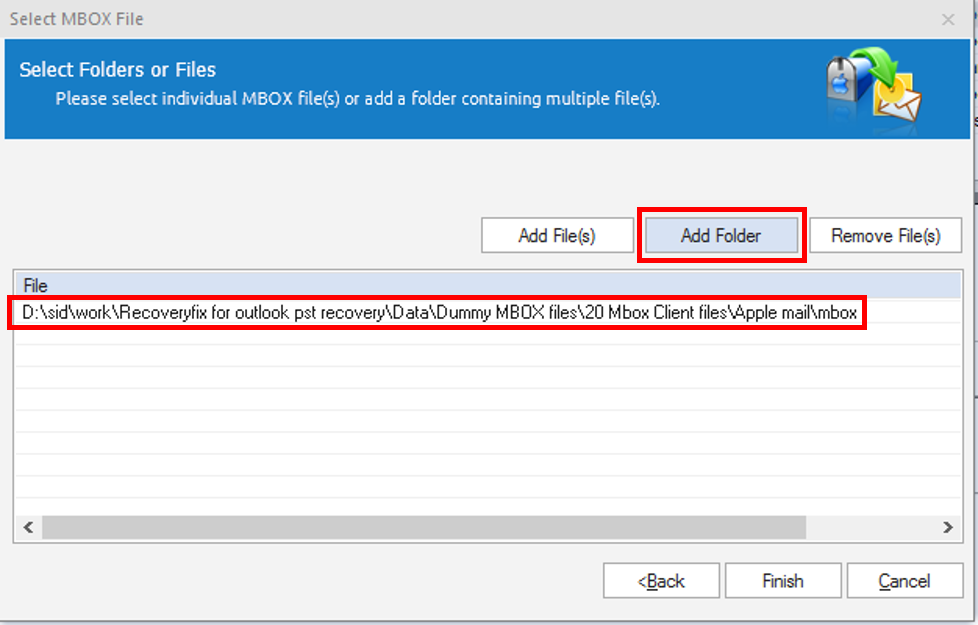Confirm selection with Finish button
The image size is (978, 625).
783,581
